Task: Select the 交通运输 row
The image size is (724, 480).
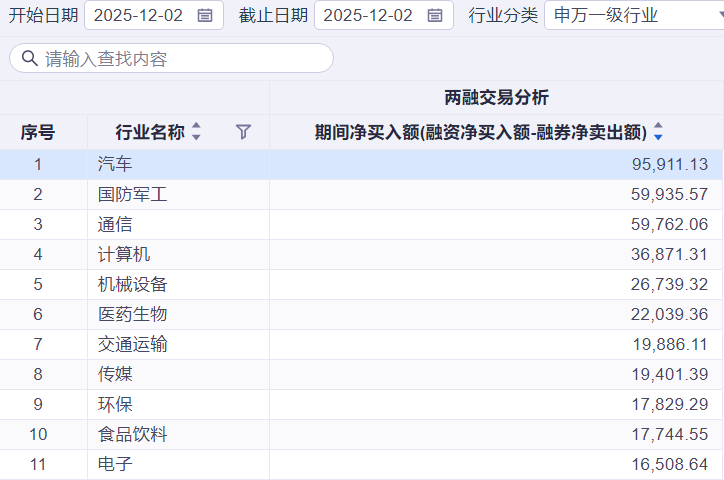Action: coord(362,344)
